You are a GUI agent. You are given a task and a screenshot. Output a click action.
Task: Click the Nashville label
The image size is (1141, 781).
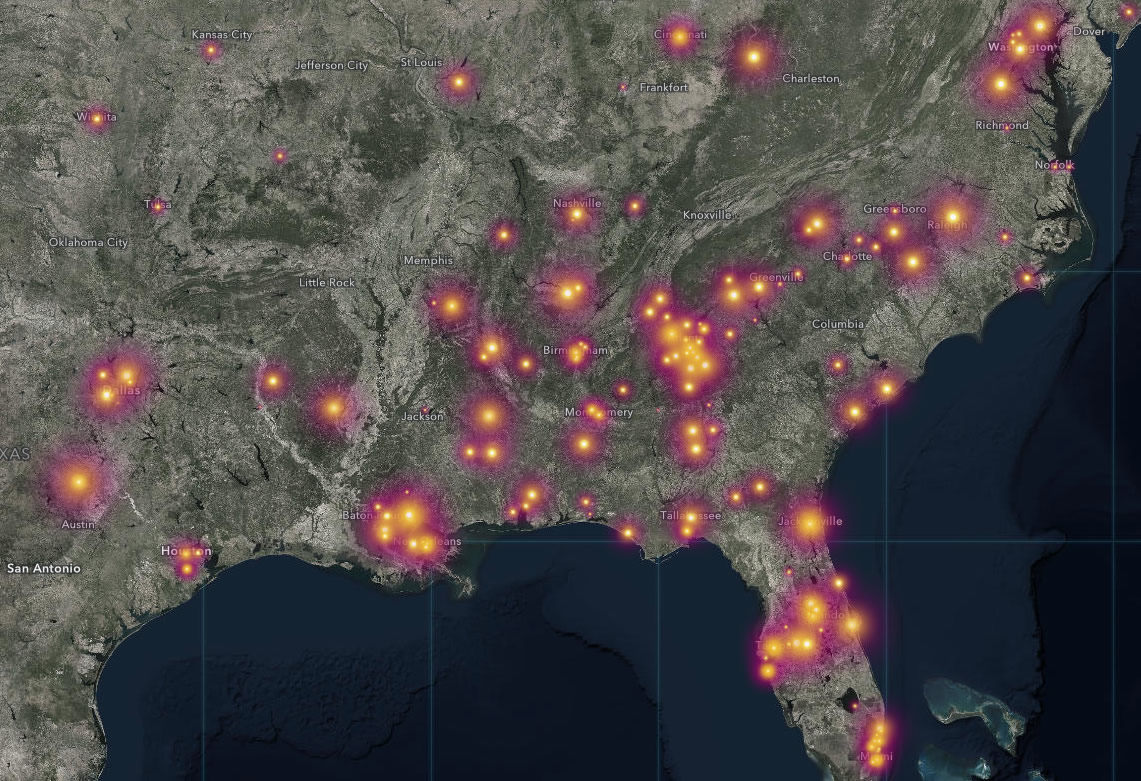tap(577, 203)
